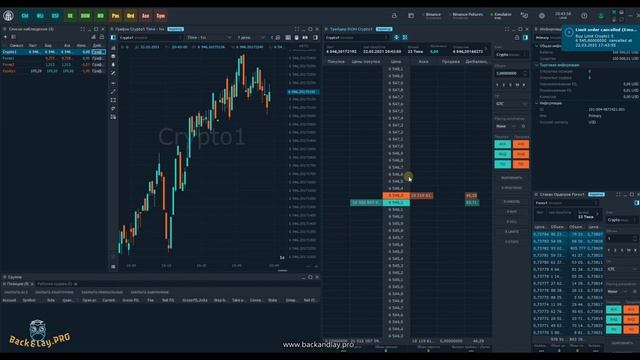Select the 0,73784 row in Forex order book
This screenshot has width=640, height=360.
(568, 234)
